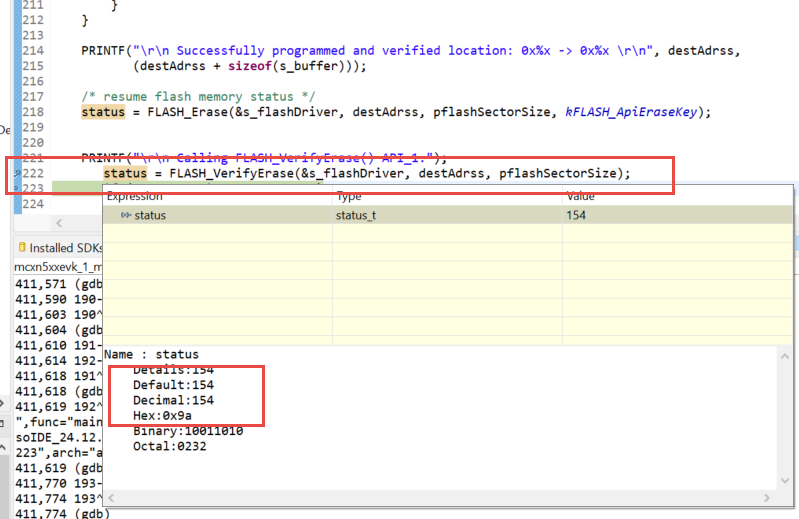
Task: Click the instruction pointer marker on line 222
Action: [x=19, y=173]
